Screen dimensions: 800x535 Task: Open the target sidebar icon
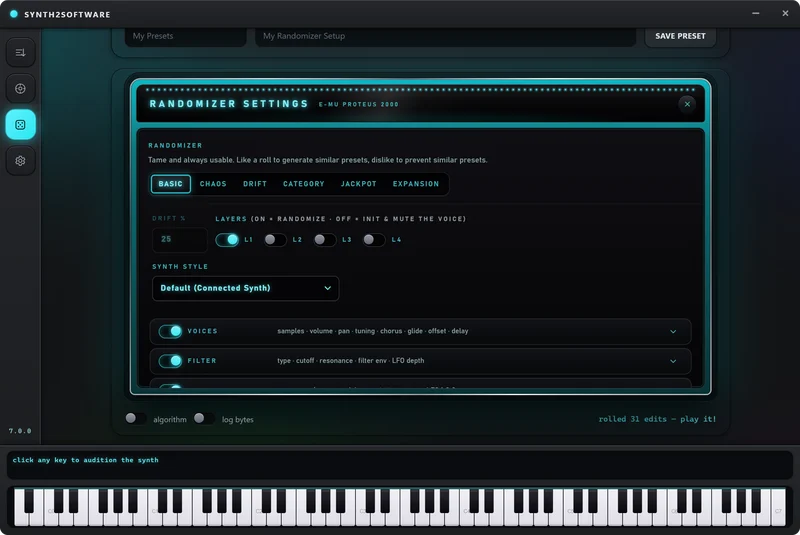coord(20,89)
